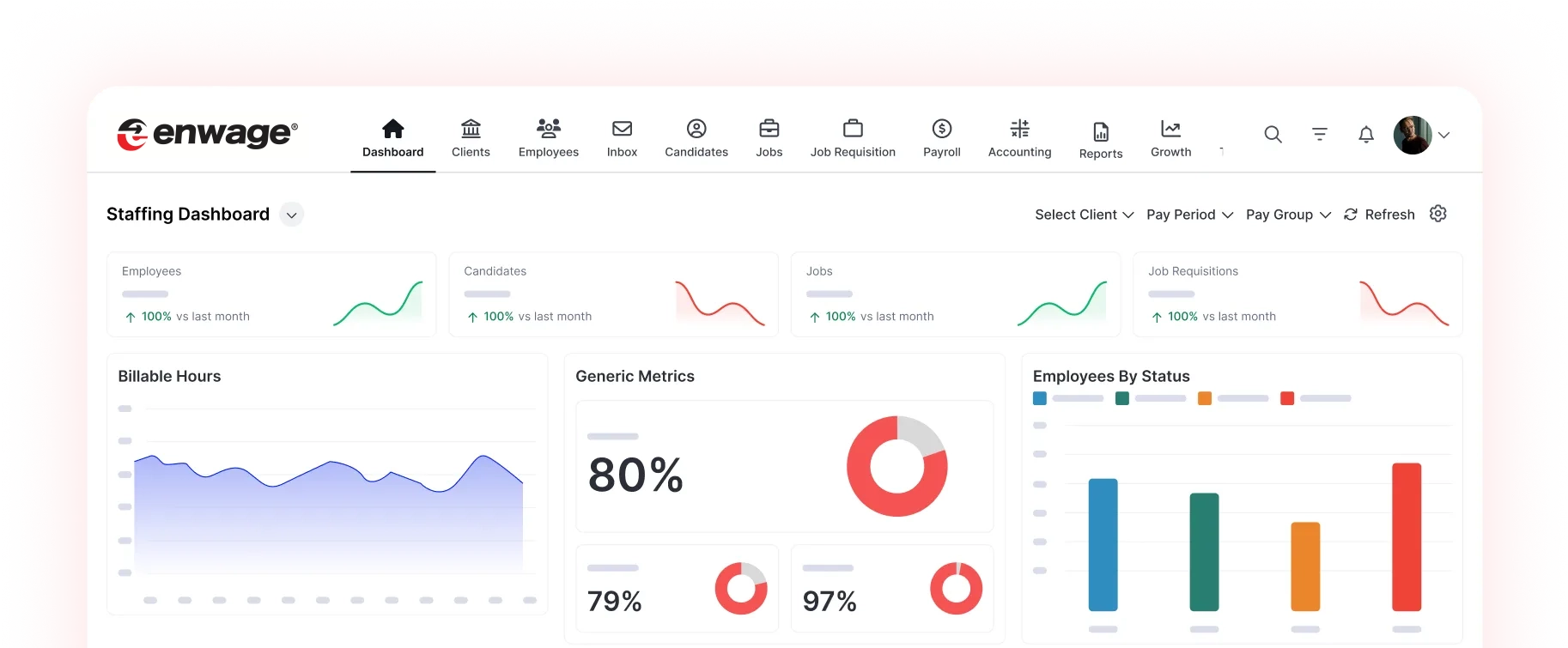
Task: Open the Pay Period dropdown
Action: 1189,215
